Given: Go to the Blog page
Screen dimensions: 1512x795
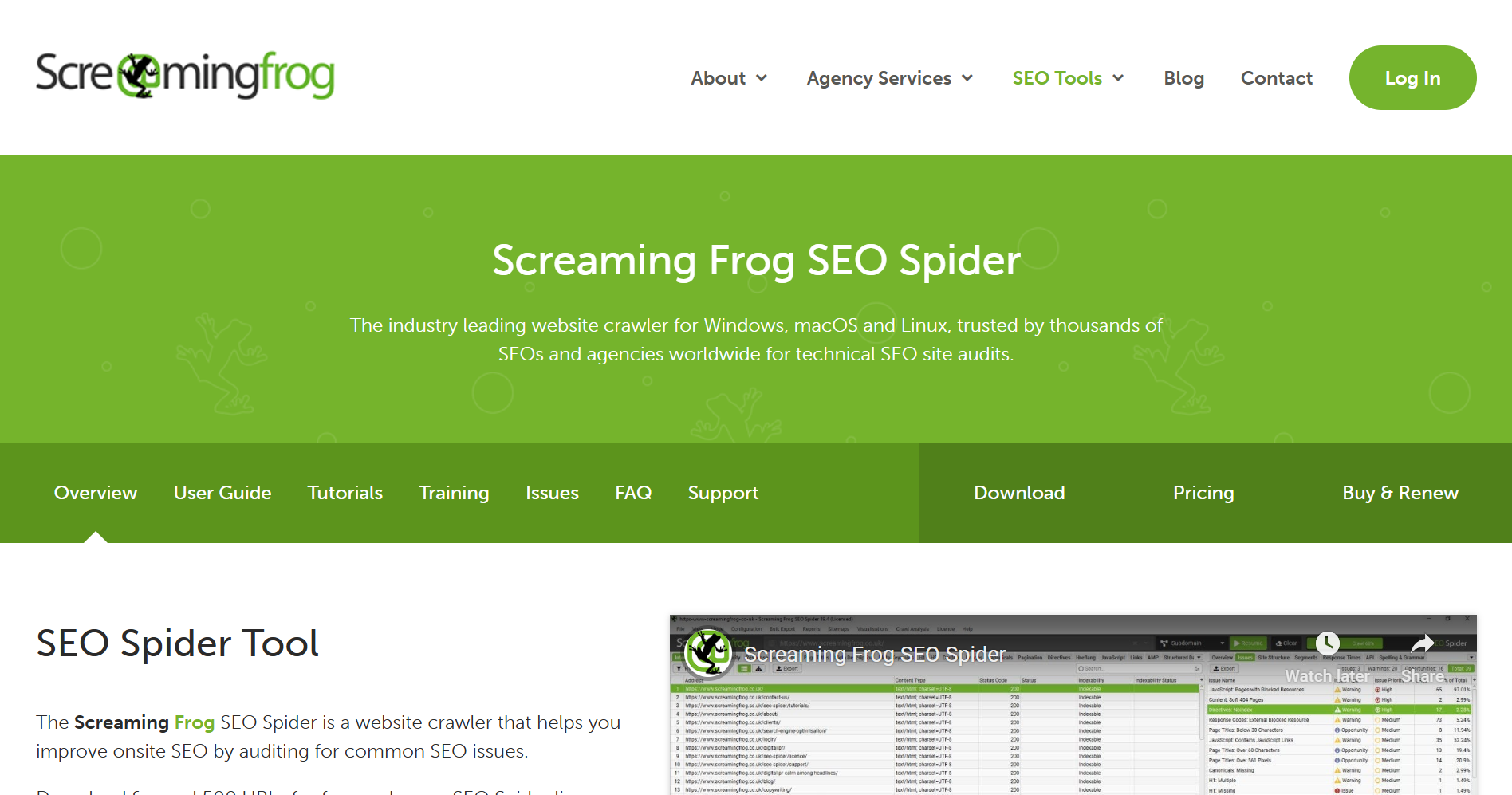Looking at the screenshot, I should [1183, 78].
